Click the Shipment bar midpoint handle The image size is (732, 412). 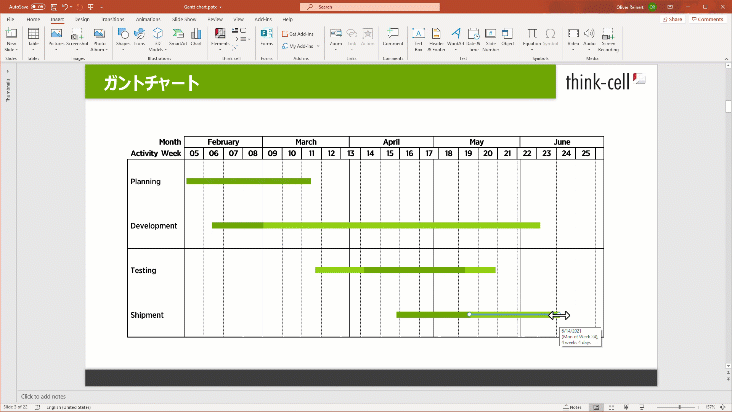(469, 314)
